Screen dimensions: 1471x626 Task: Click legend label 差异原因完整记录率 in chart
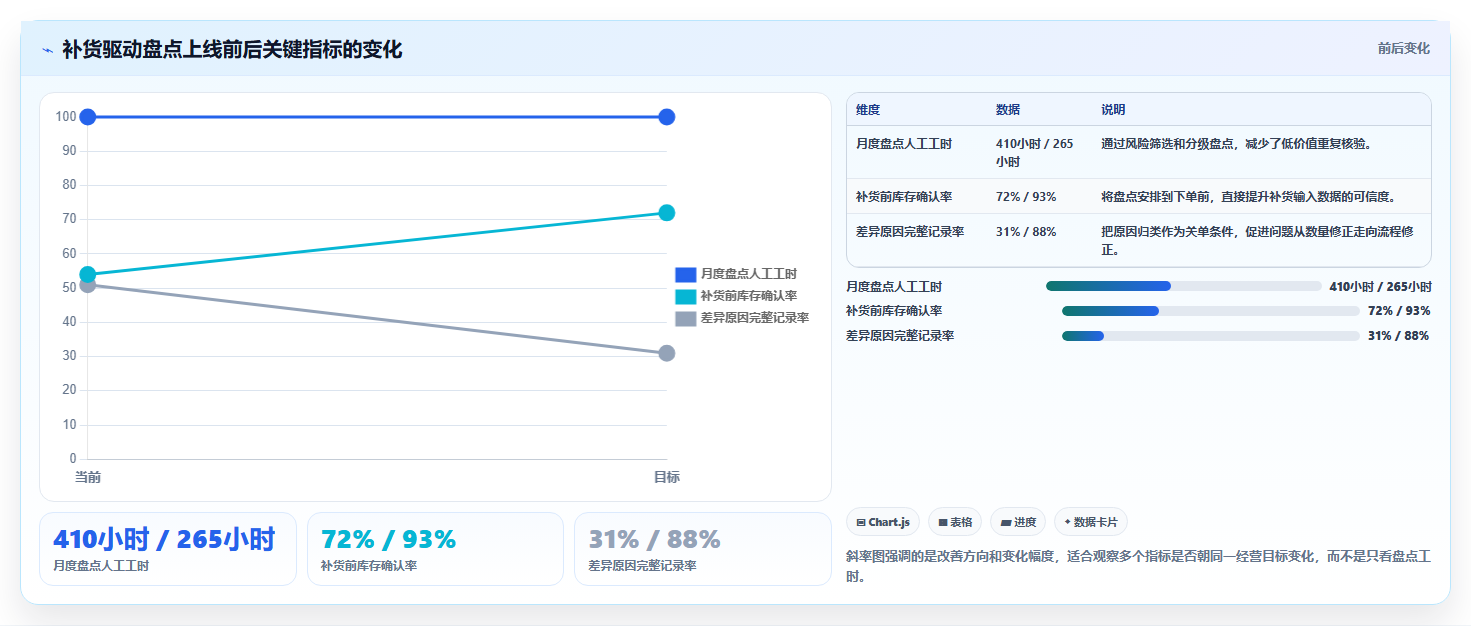click(754, 318)
